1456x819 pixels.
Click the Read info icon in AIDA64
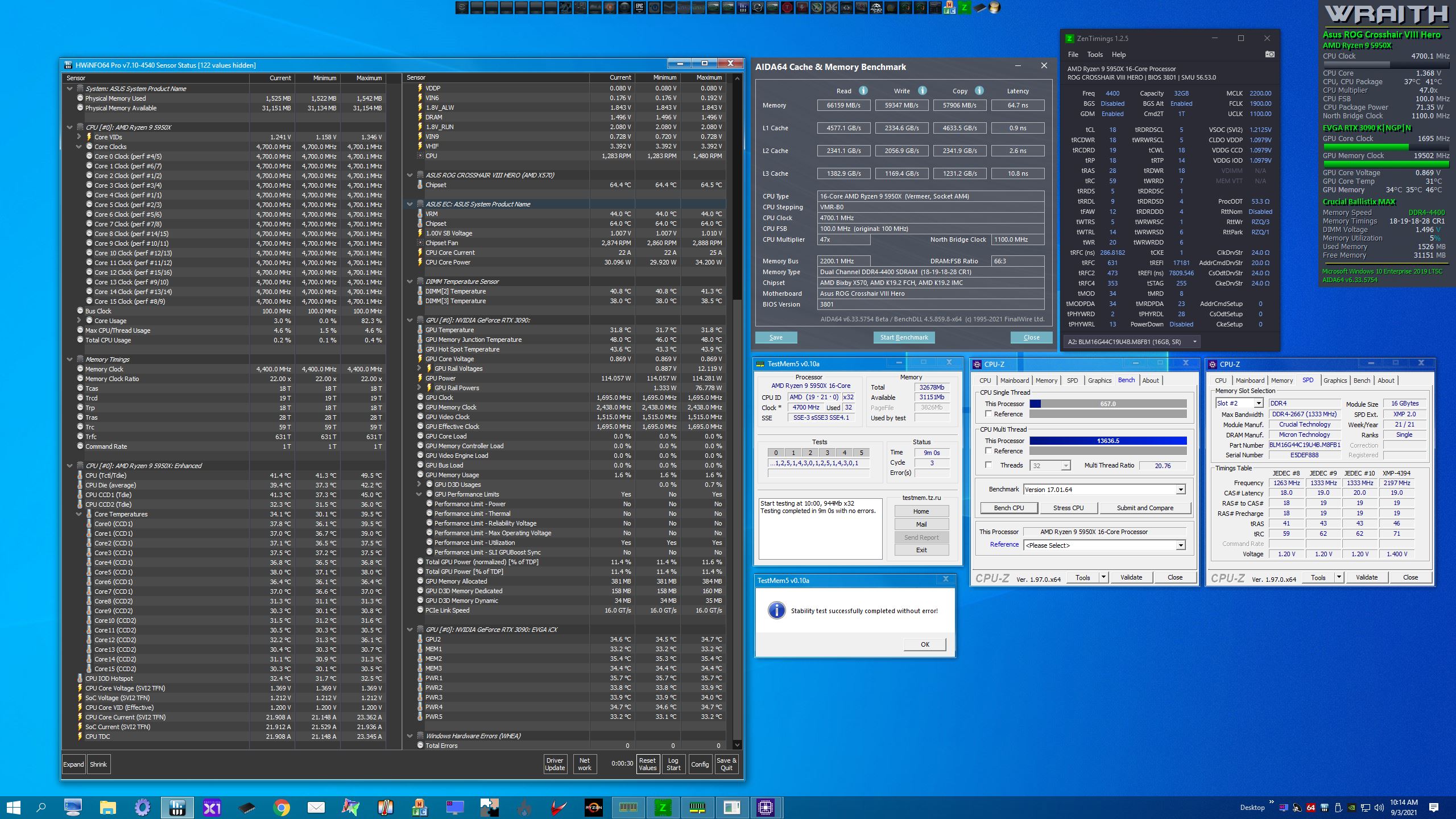click(x=863, y=90)
